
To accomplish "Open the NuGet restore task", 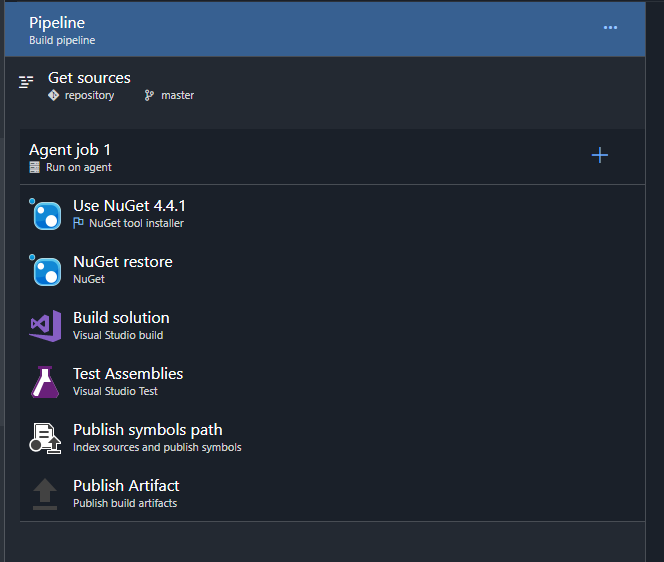I will pyautogui.click(x=332, y=270).
